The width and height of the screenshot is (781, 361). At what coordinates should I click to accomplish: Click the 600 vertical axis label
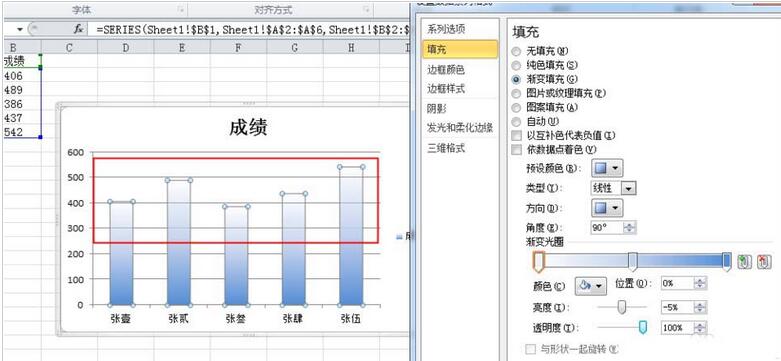click(76, 152)
